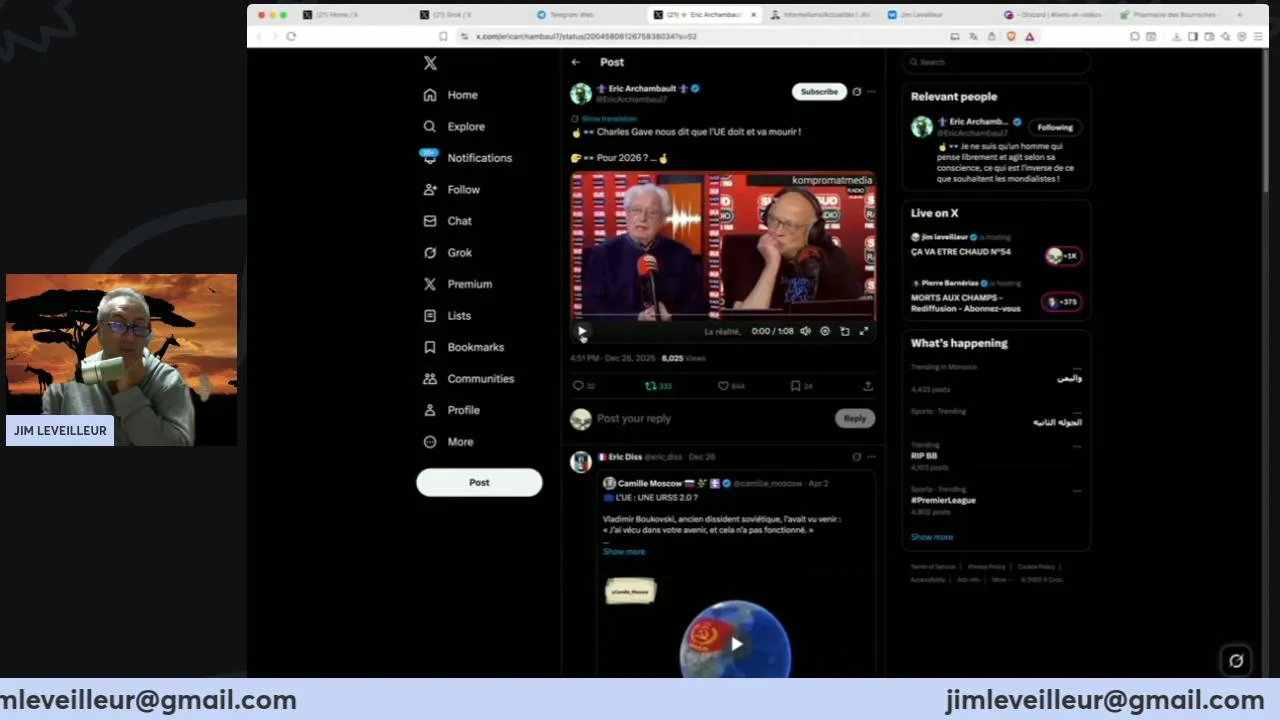
Task: Open Communities in the X sidebar
Action: tap(468, 379)
